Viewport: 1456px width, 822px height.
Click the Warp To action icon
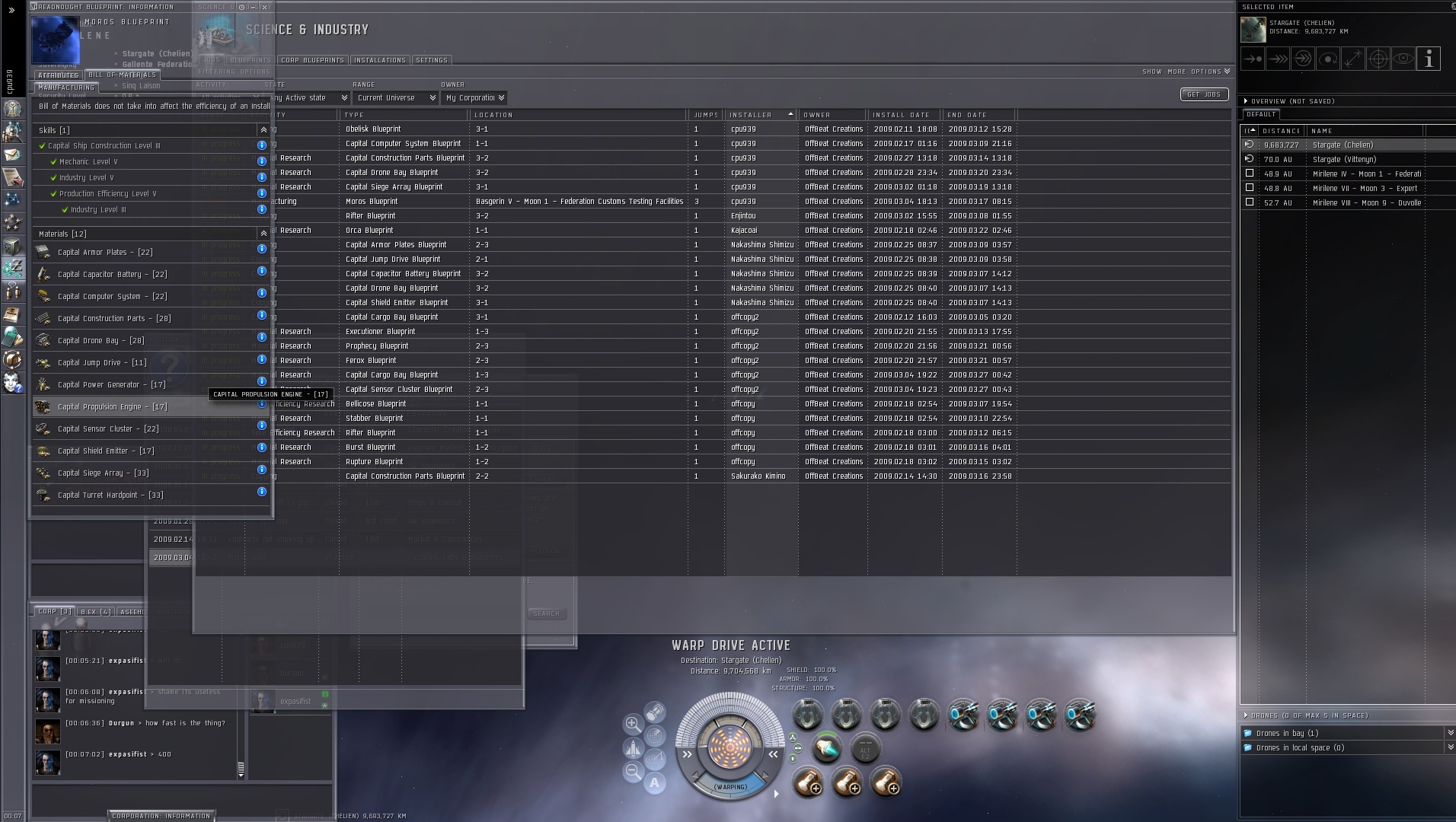click(x=1278, y=59)
